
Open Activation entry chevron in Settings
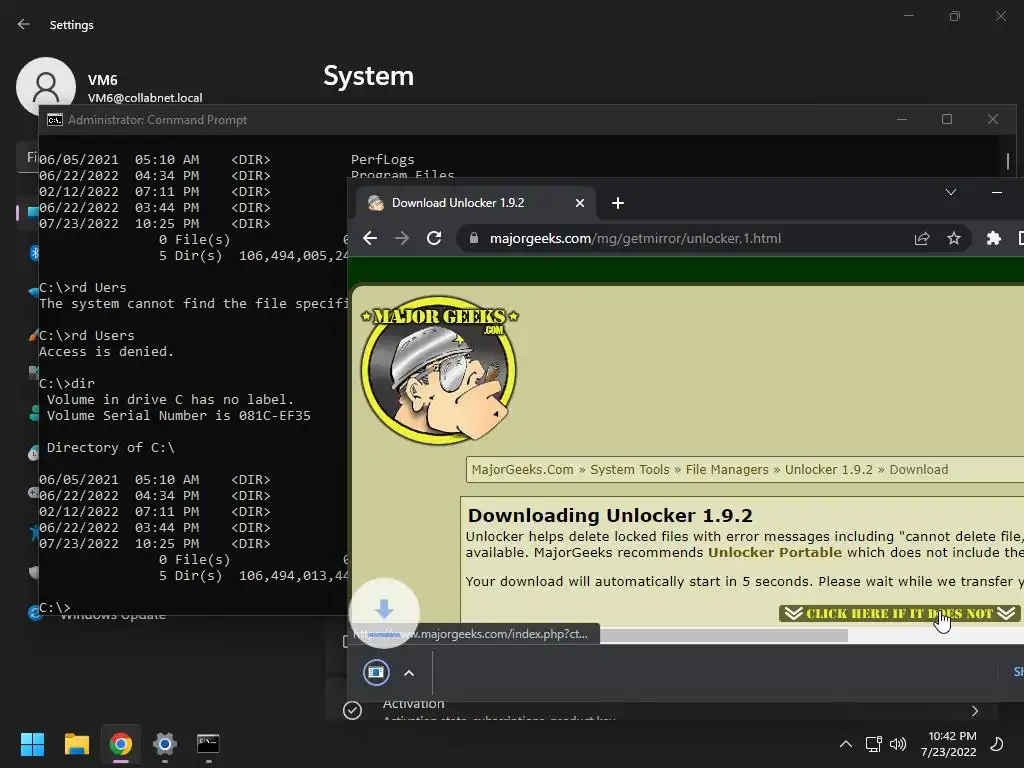pyautogui.click(x=975, y=711)
